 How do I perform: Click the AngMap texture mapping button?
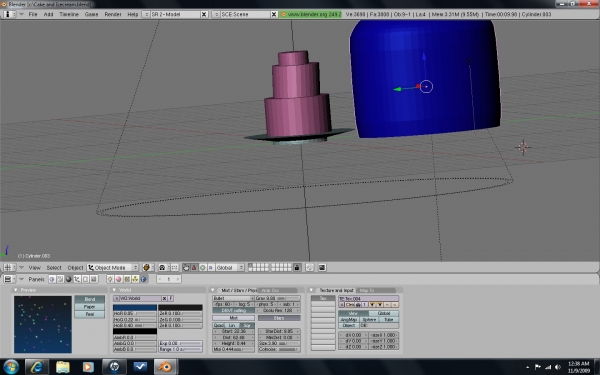click(x=349, y=319)
